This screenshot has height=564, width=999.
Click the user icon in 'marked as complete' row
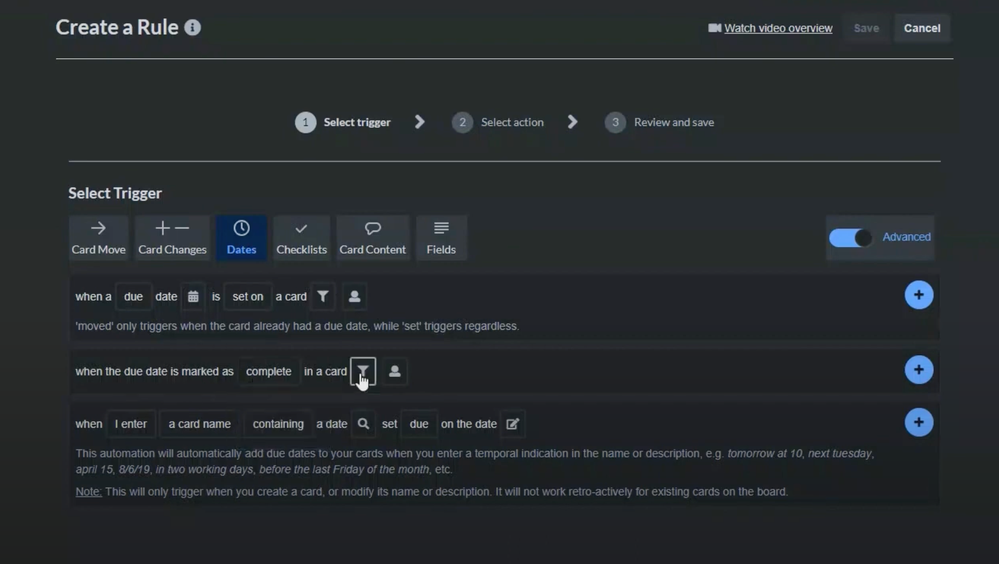(394, 372)
